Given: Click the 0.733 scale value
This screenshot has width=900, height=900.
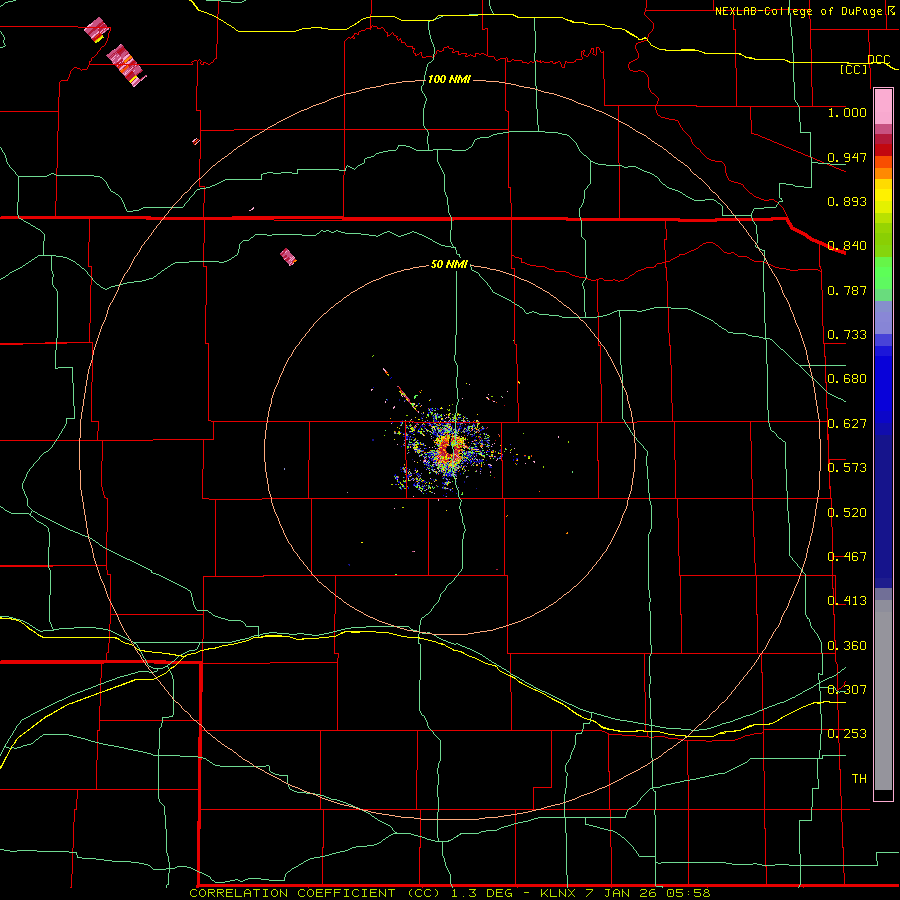Looking at the screenshot, I should coord(847,335).
